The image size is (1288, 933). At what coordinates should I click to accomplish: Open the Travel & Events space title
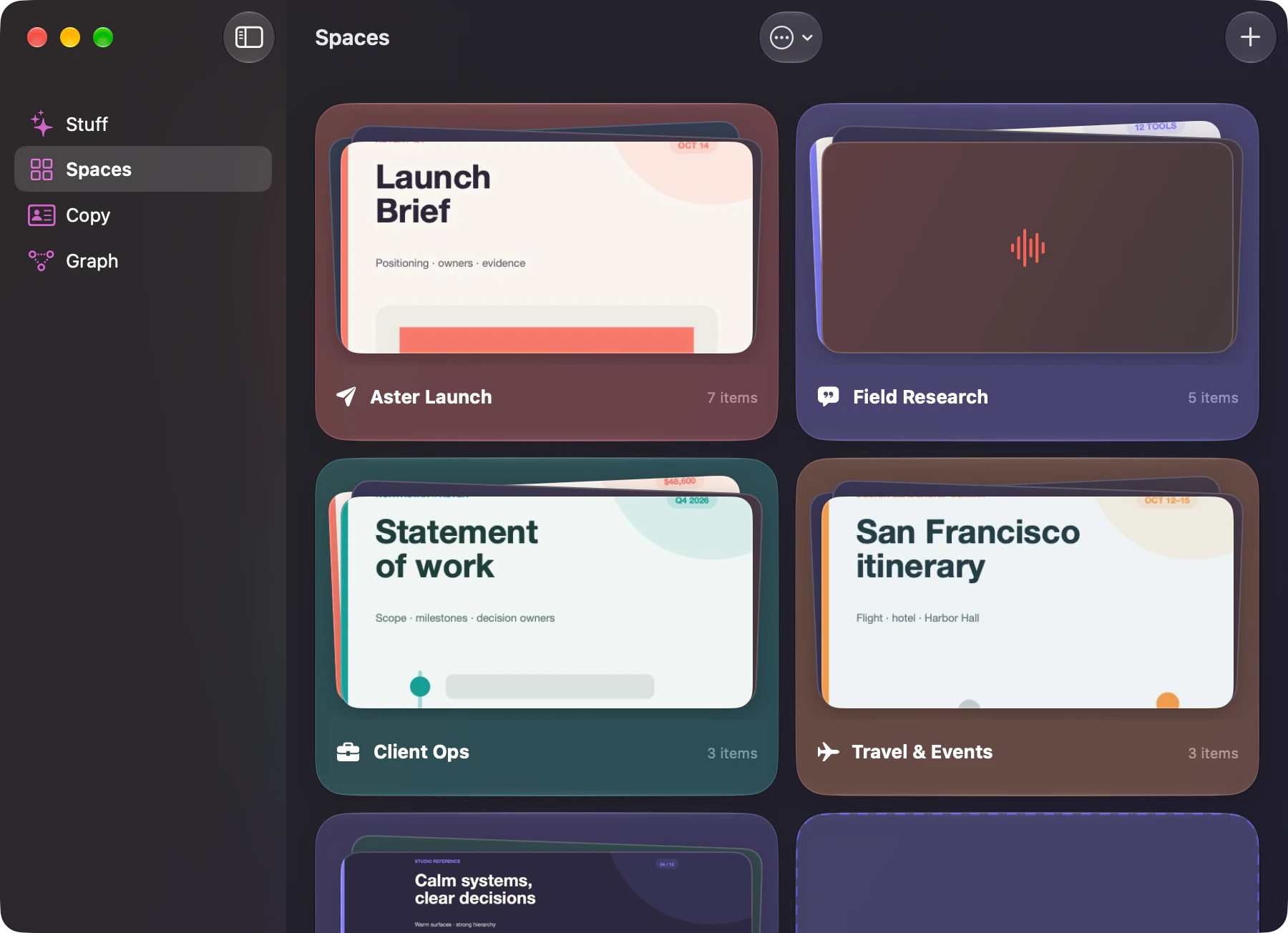pos(922,752)
